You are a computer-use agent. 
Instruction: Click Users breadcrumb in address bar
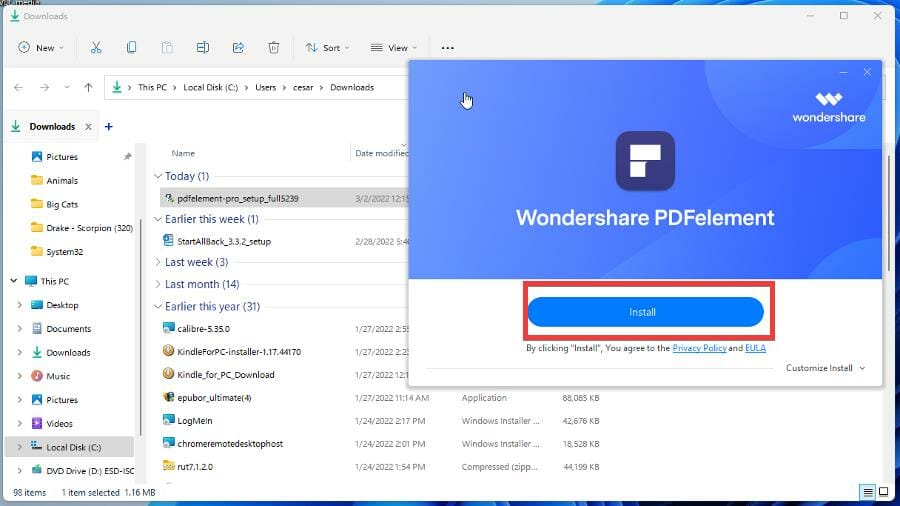coord(265,87)
